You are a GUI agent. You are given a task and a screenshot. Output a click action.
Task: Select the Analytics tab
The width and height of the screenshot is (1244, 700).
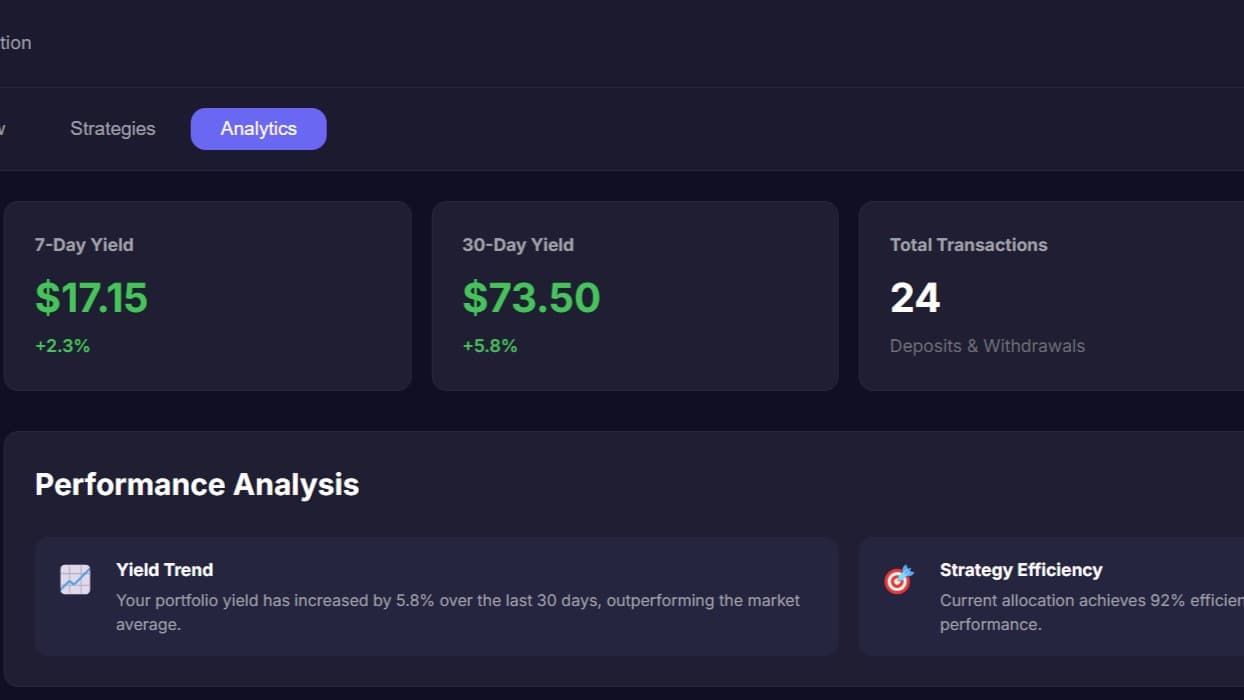point(258,129)
